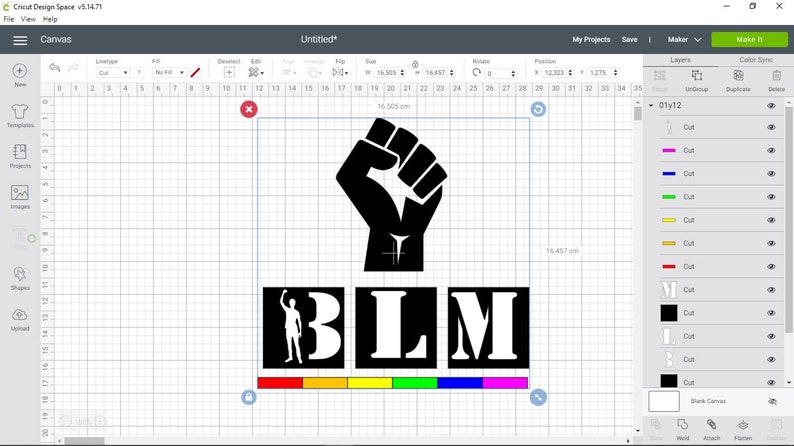
Task: Click the Untitled* project title
Action: 319,39
